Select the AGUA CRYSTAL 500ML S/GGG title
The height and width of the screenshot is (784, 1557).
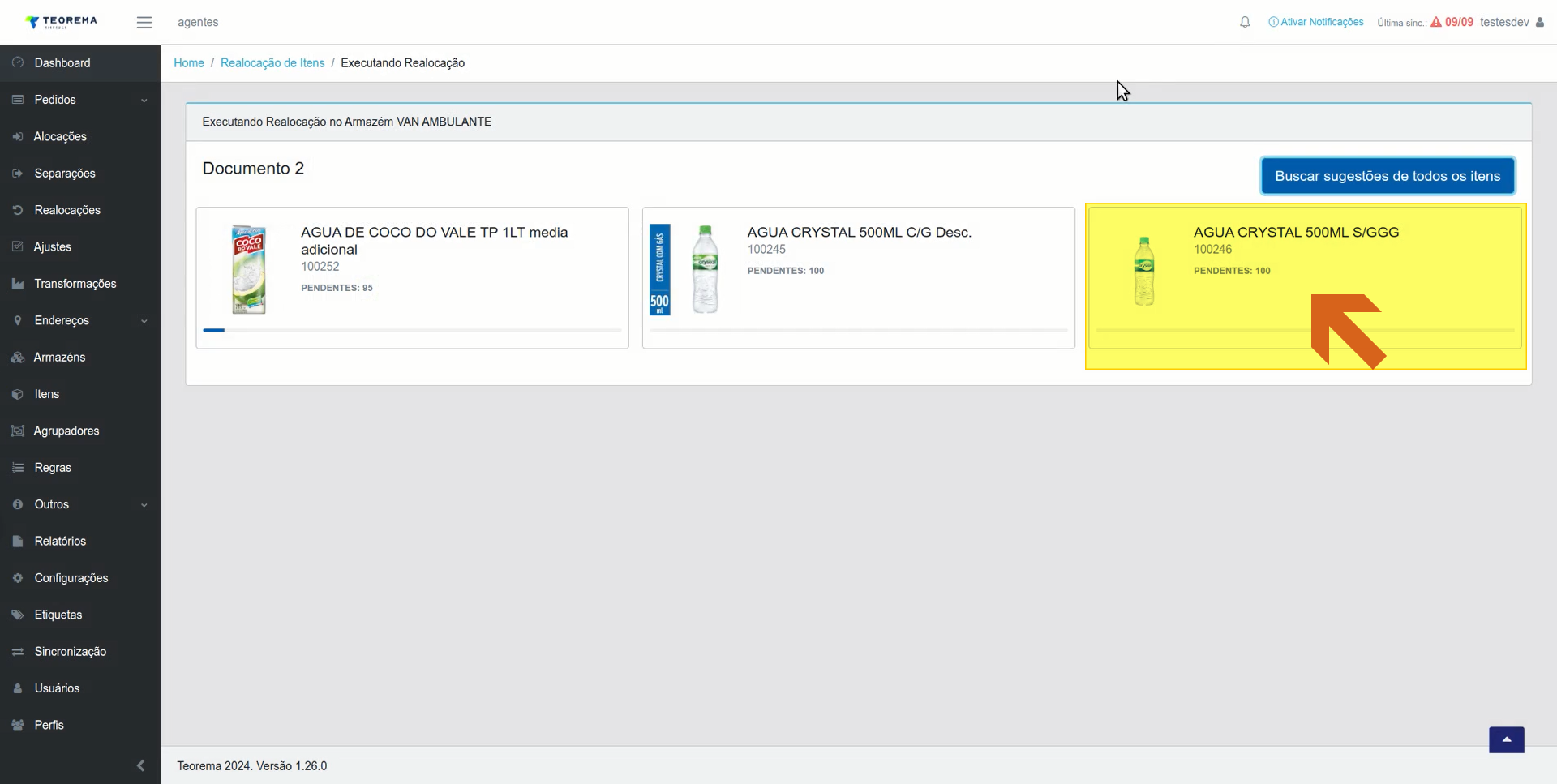tap(1296, 232)
